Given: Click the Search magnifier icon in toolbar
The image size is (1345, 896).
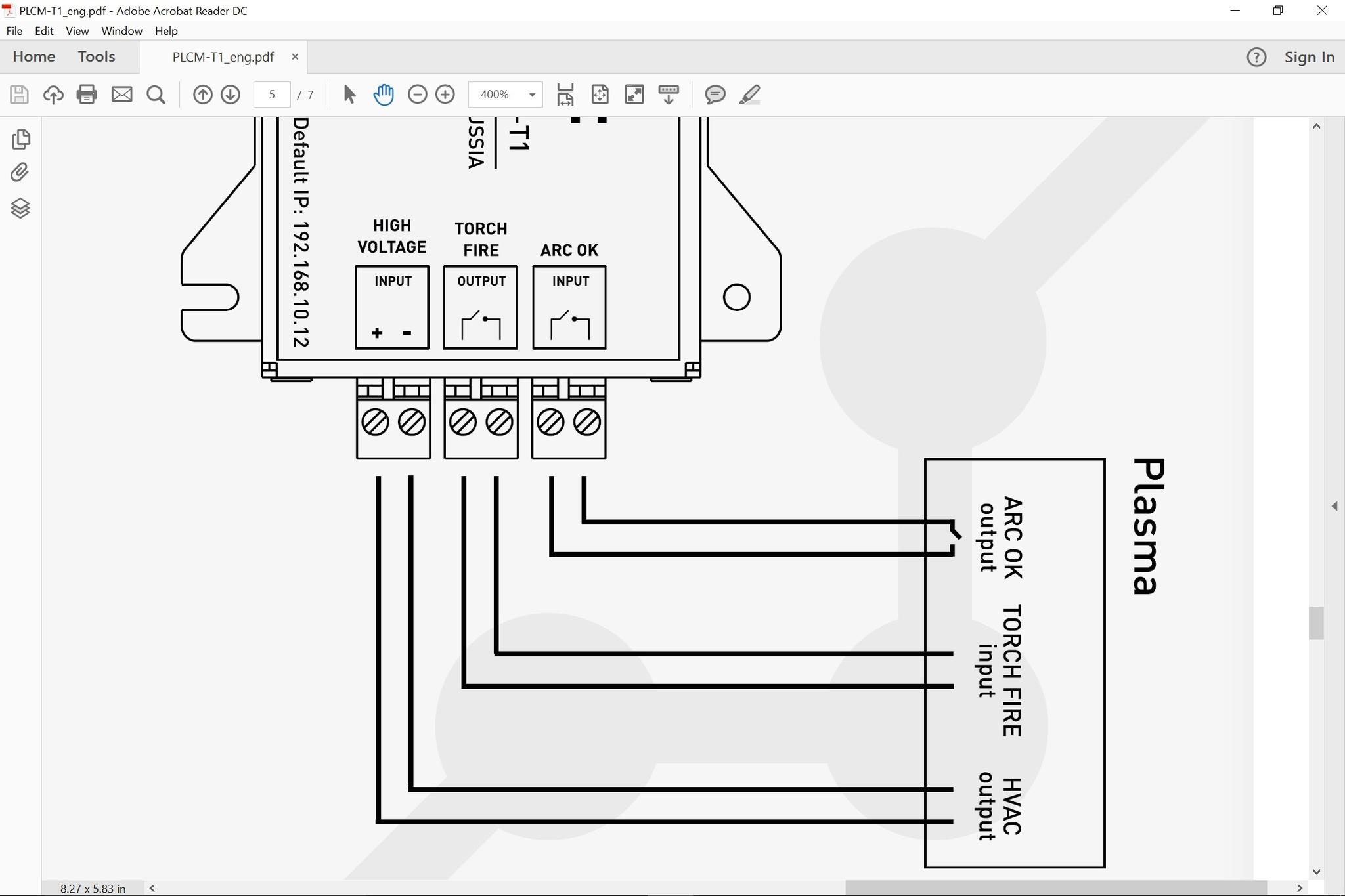Looking at the screenshot, I should coord(156,95).
